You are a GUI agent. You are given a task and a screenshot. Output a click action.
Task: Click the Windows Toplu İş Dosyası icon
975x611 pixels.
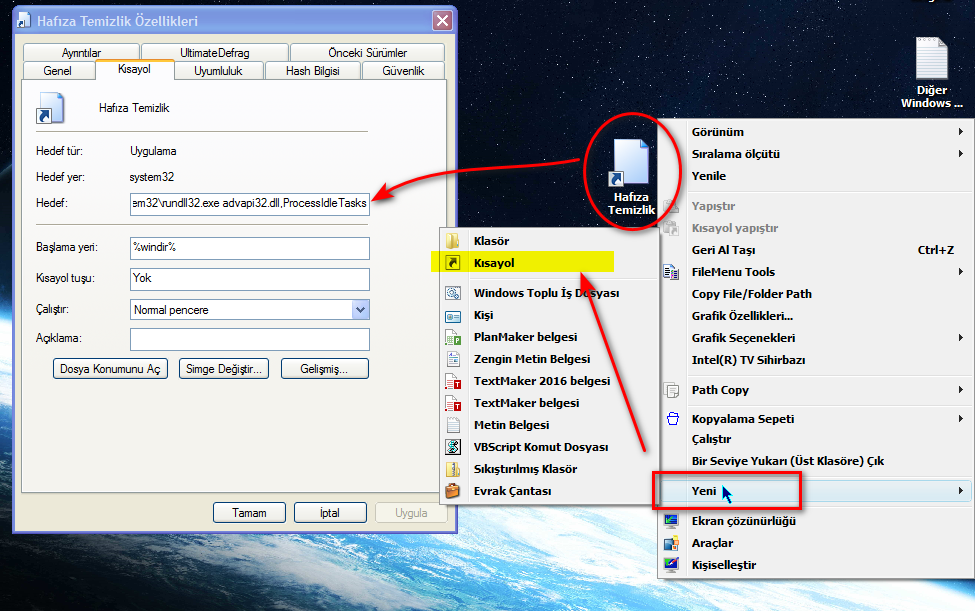click(453, 293)
